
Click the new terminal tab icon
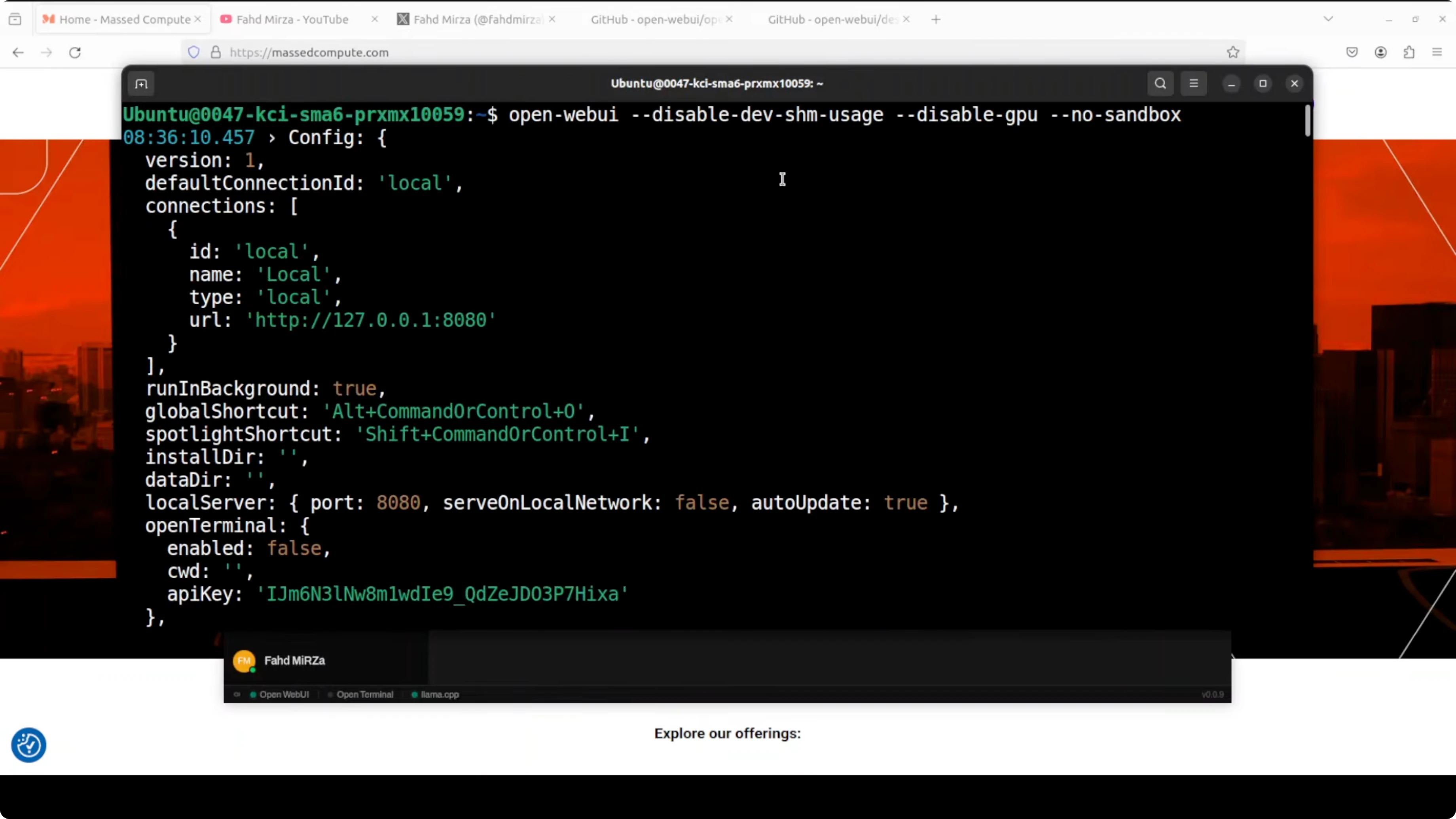141,84
